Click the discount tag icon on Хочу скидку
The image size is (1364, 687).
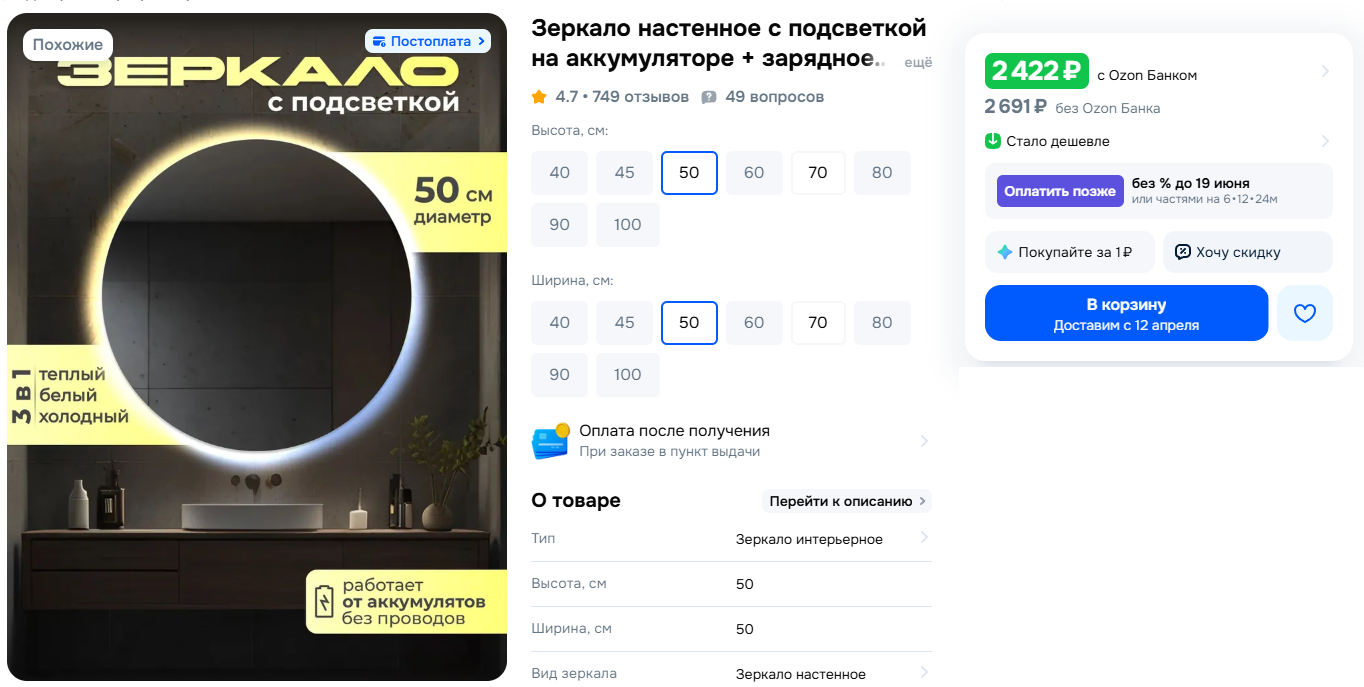(x=1183, y=252)
